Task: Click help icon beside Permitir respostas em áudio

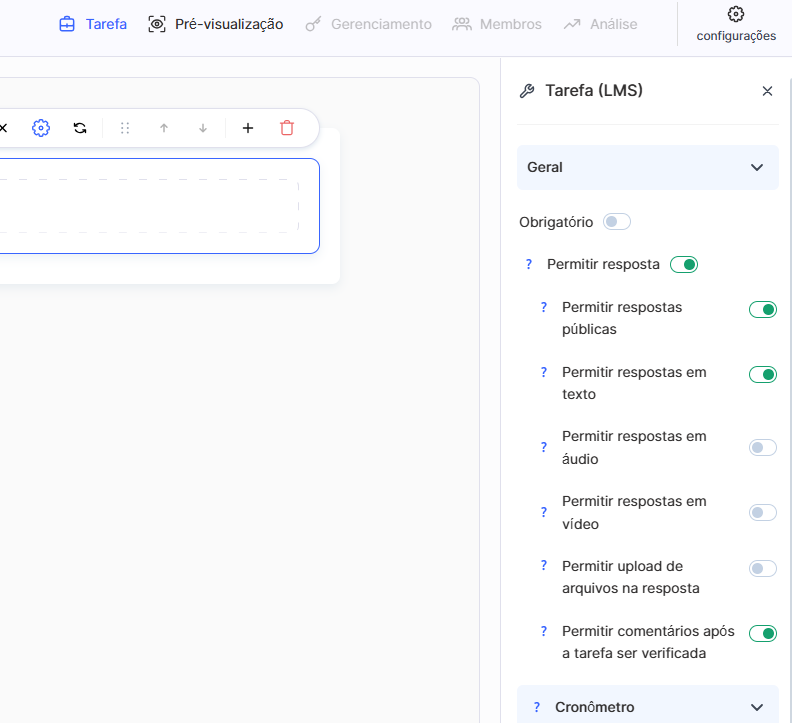Action: pos(544,447)
